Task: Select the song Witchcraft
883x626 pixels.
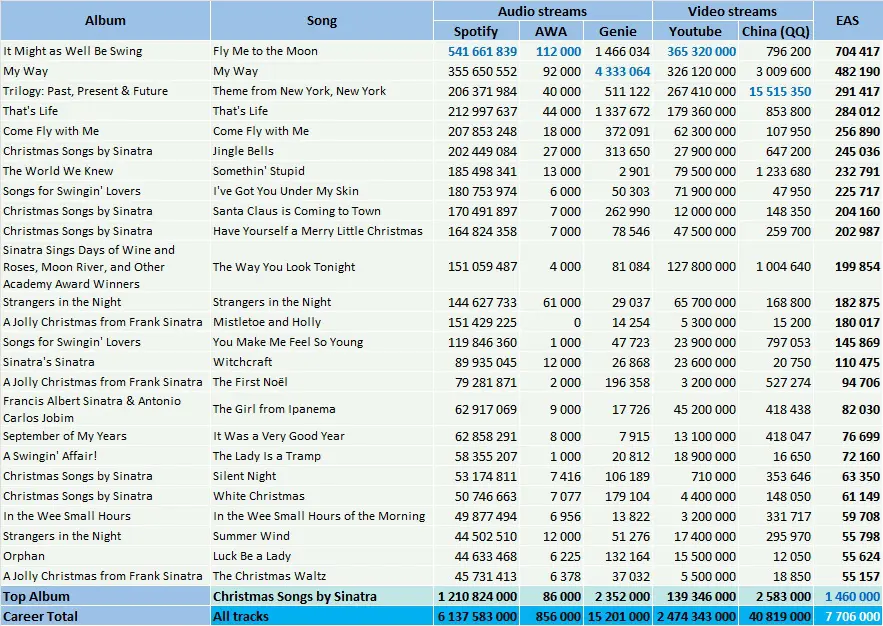Action: pos(242,362)
